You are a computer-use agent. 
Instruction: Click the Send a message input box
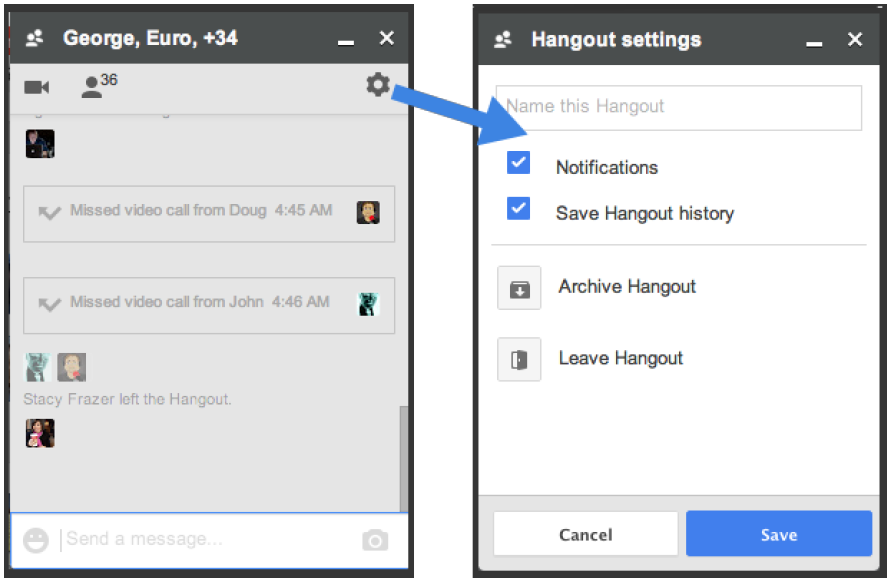(x=210, y=540)
